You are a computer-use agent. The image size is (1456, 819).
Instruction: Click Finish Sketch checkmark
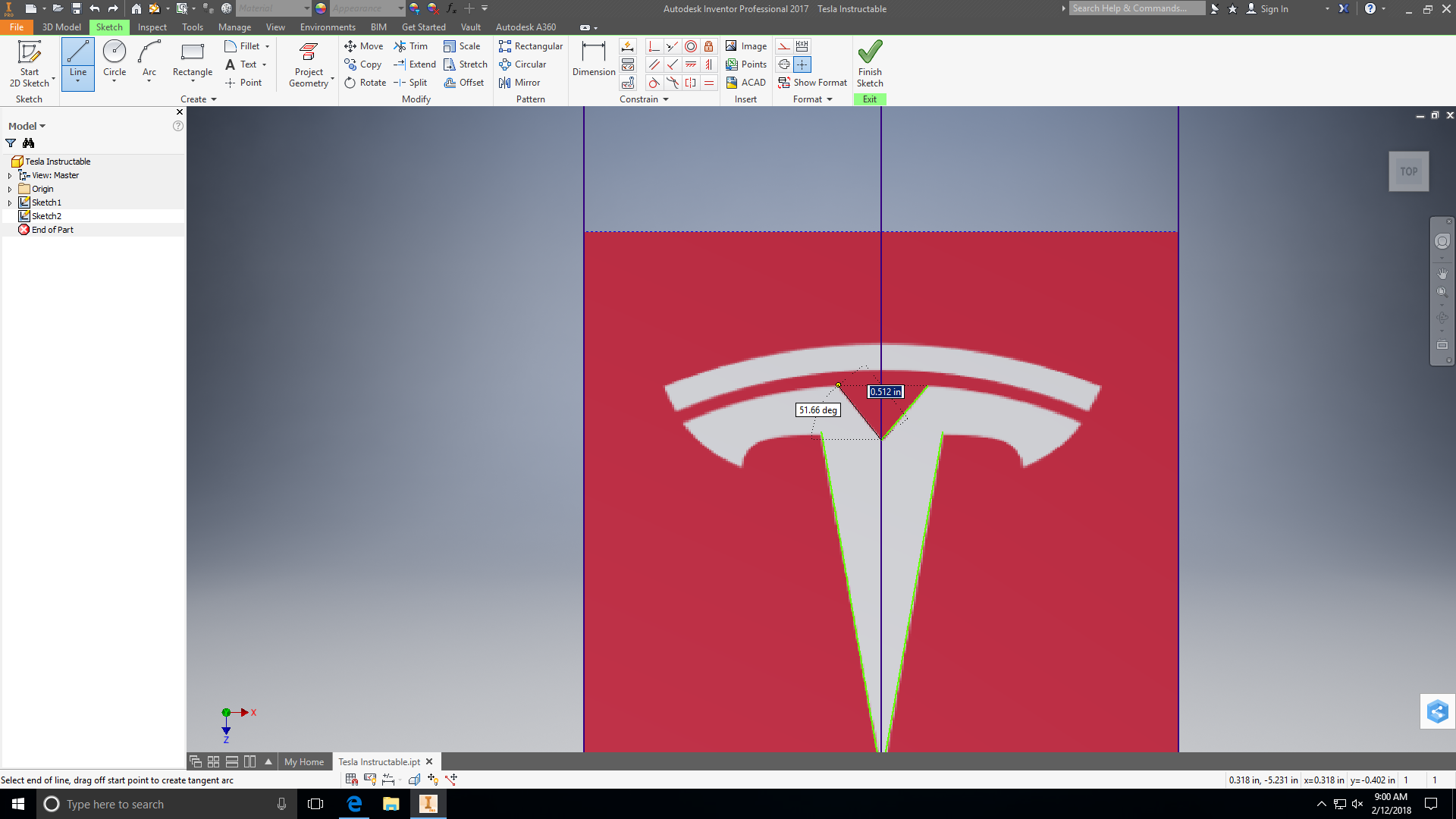pyautogui.click(x=870, y=64)
